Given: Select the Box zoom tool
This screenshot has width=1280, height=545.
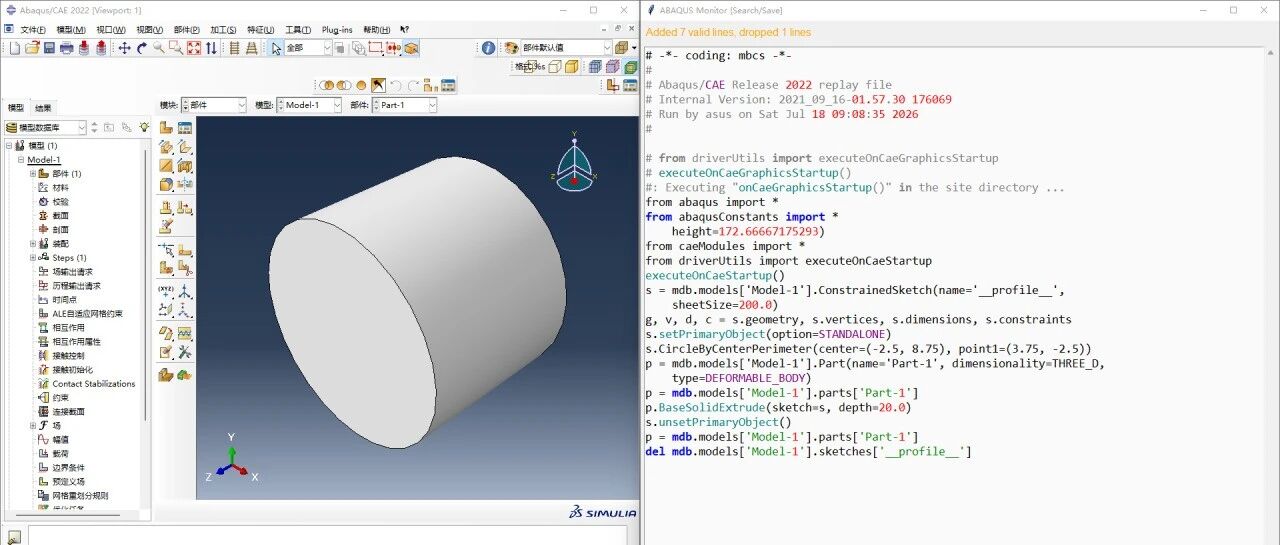Looking at the screenshot, I should [x=176, y=48].
